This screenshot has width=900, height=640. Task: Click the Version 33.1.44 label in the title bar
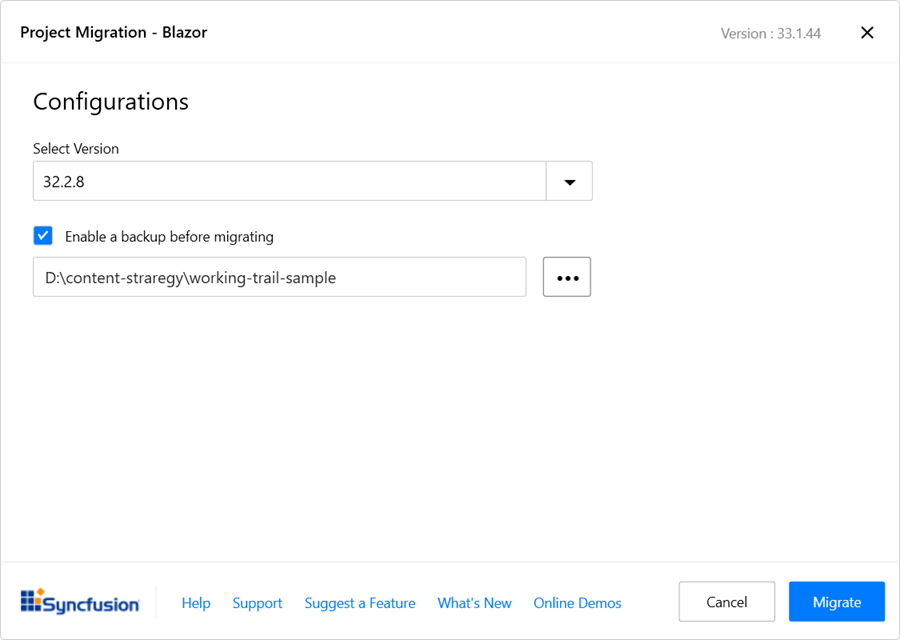point(770,33)
